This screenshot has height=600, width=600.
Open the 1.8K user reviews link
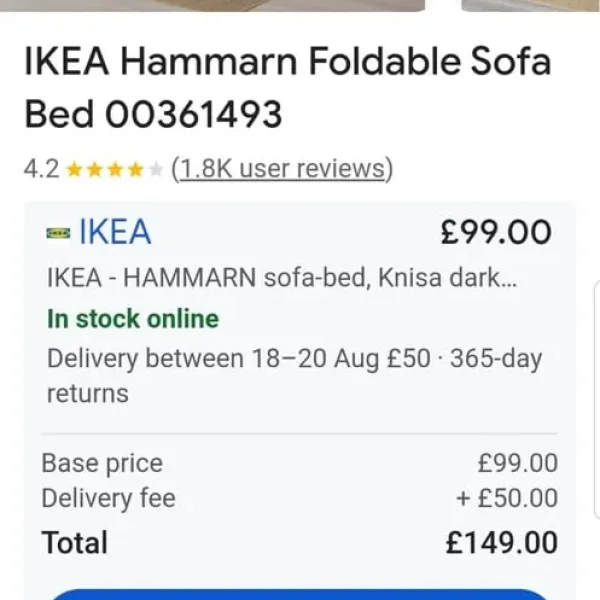pyautogui.click(x=282, y=169)
